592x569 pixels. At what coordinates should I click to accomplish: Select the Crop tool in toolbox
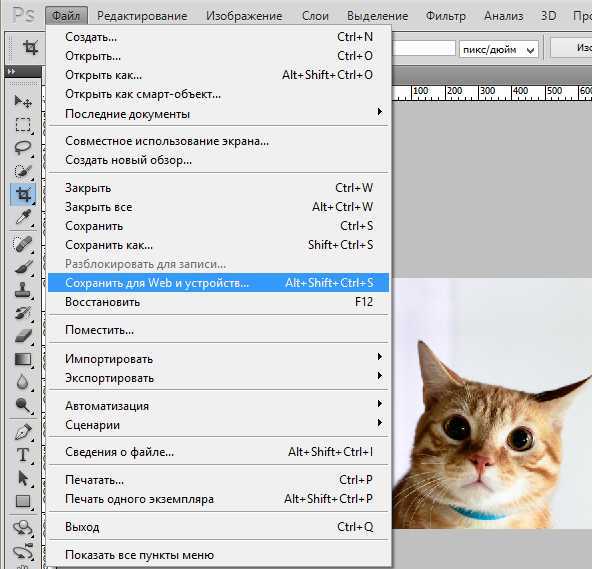[23, 194]
